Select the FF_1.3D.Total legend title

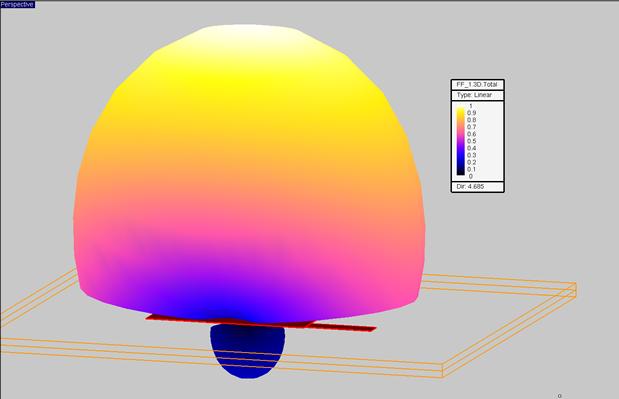(477, 84)
